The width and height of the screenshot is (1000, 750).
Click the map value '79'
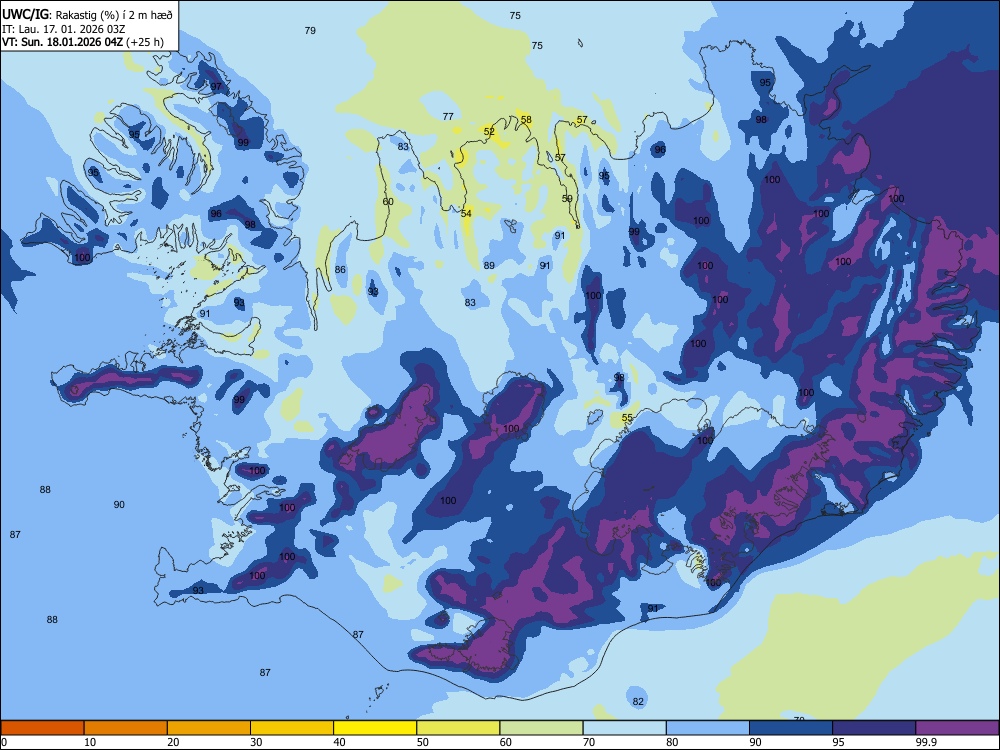click(x=310, y=30)
